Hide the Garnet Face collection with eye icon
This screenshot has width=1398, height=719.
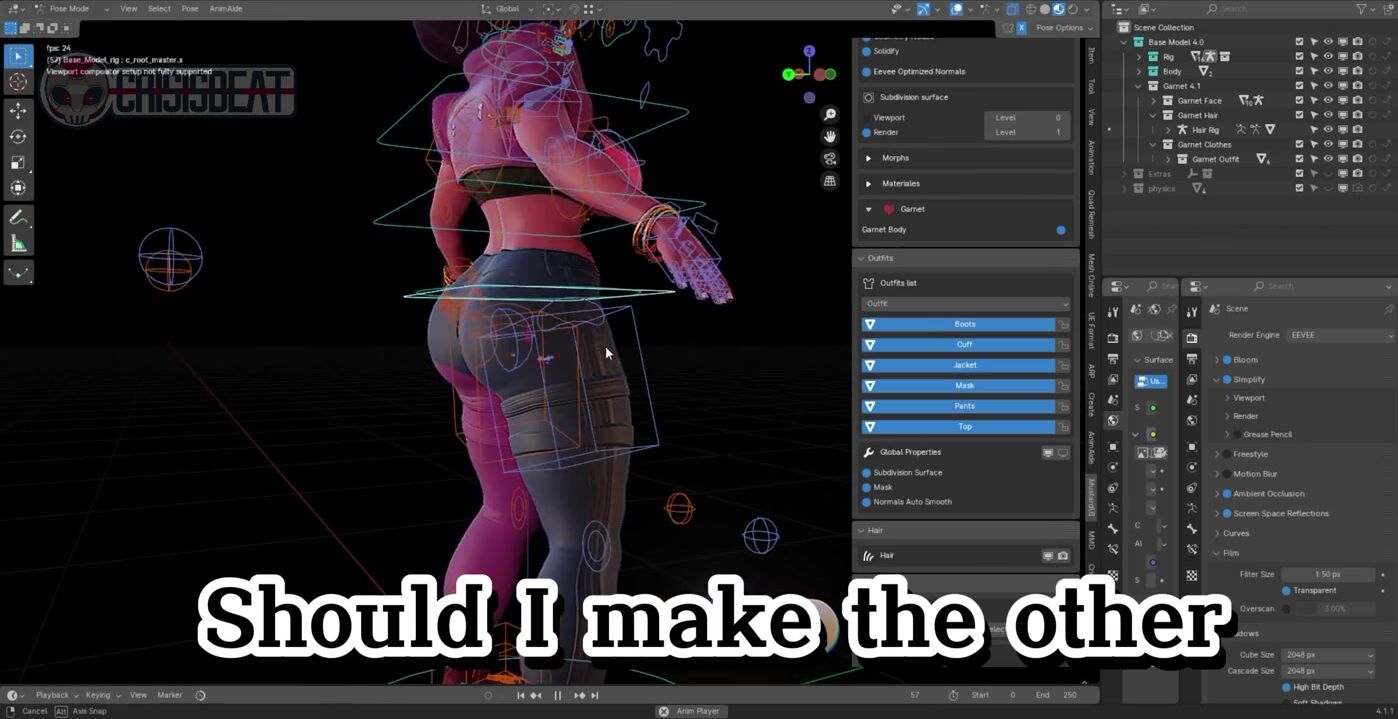click(1328, 101)
